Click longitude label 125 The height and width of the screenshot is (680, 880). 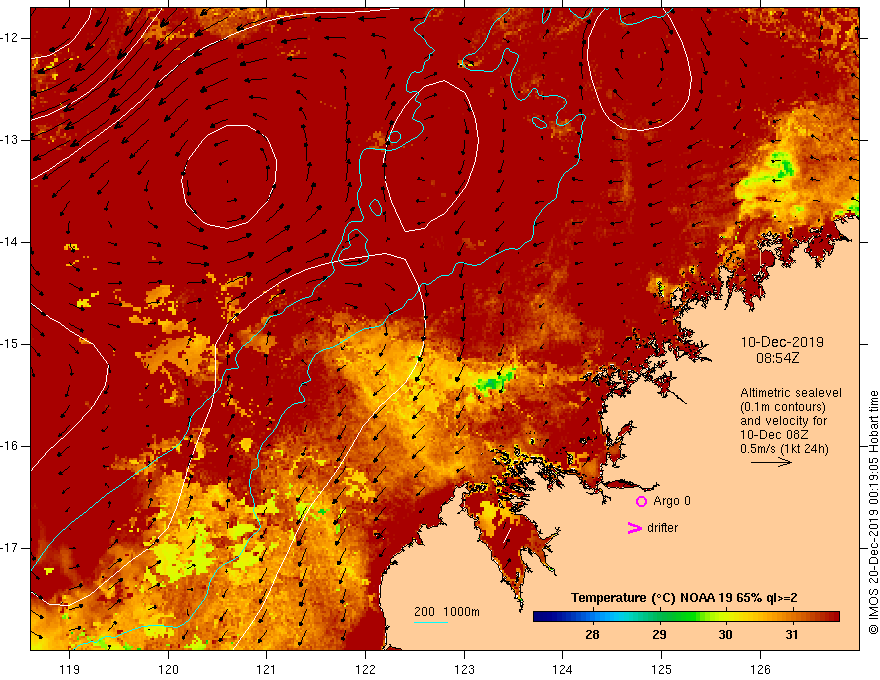(x=661, y=669)
